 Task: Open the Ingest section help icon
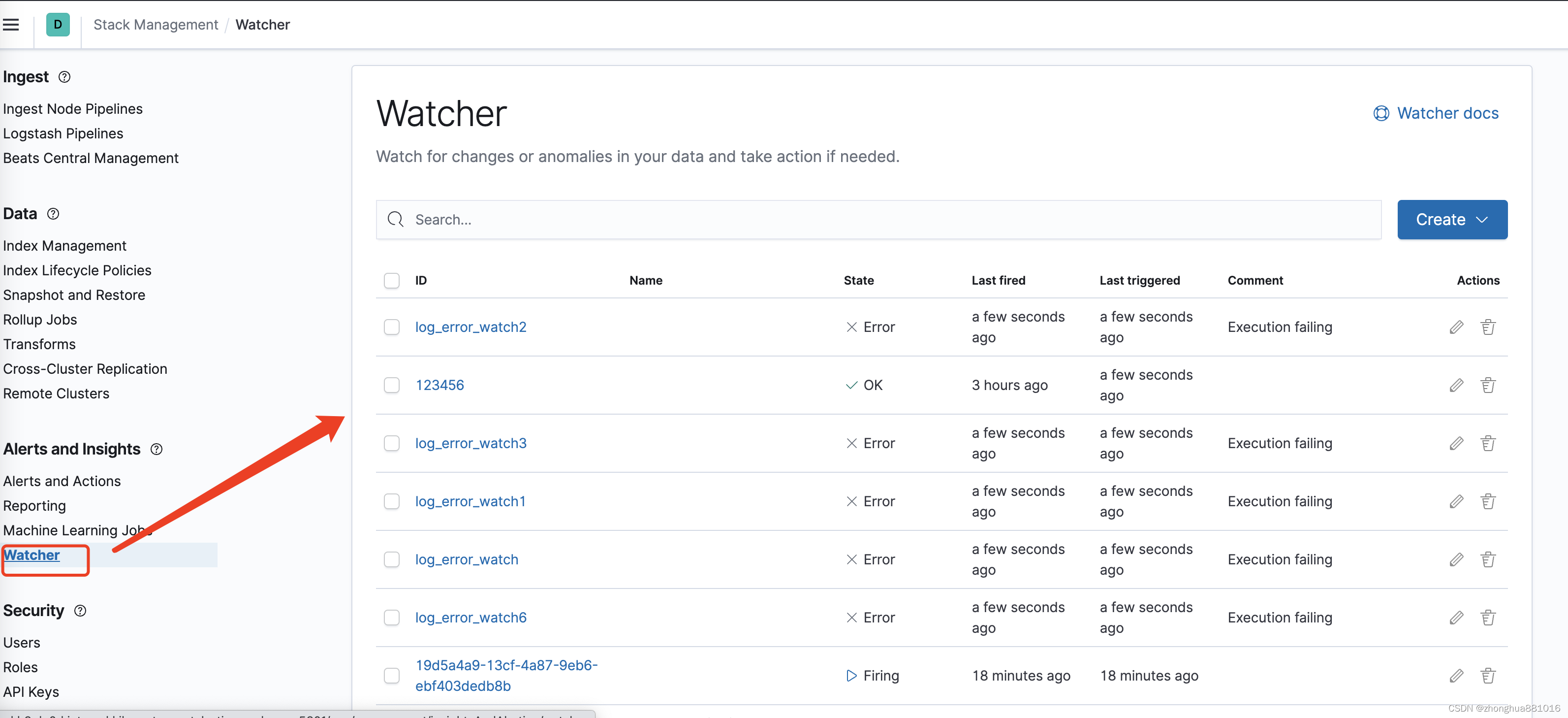point(64,77)
